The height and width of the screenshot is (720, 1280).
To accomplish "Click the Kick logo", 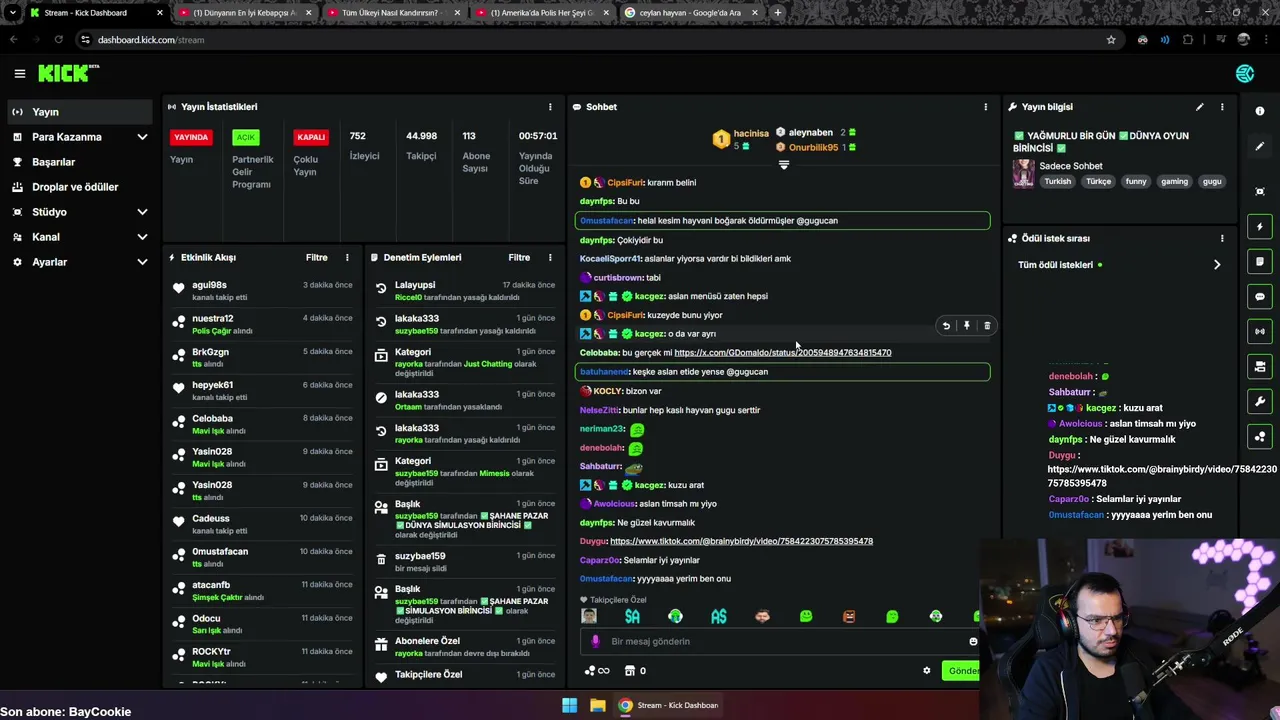I will (x=68, y=73).
